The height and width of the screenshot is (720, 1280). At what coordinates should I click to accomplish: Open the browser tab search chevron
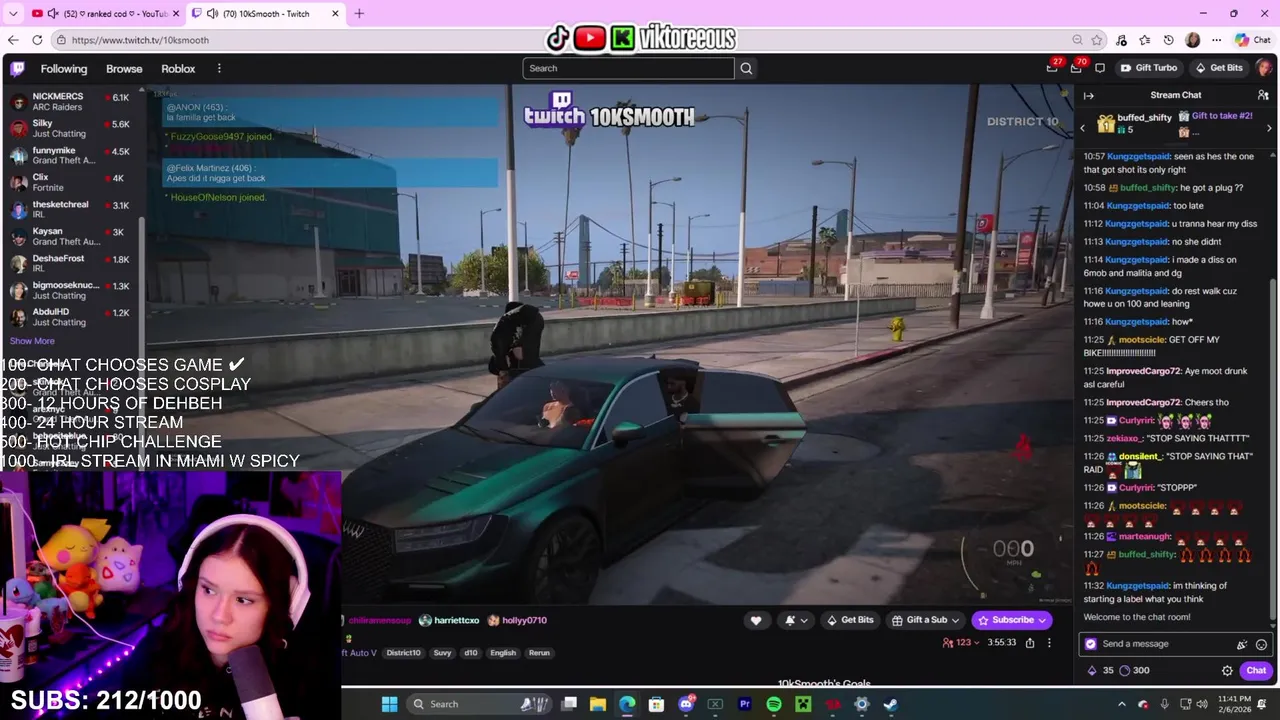pos(13,14)
